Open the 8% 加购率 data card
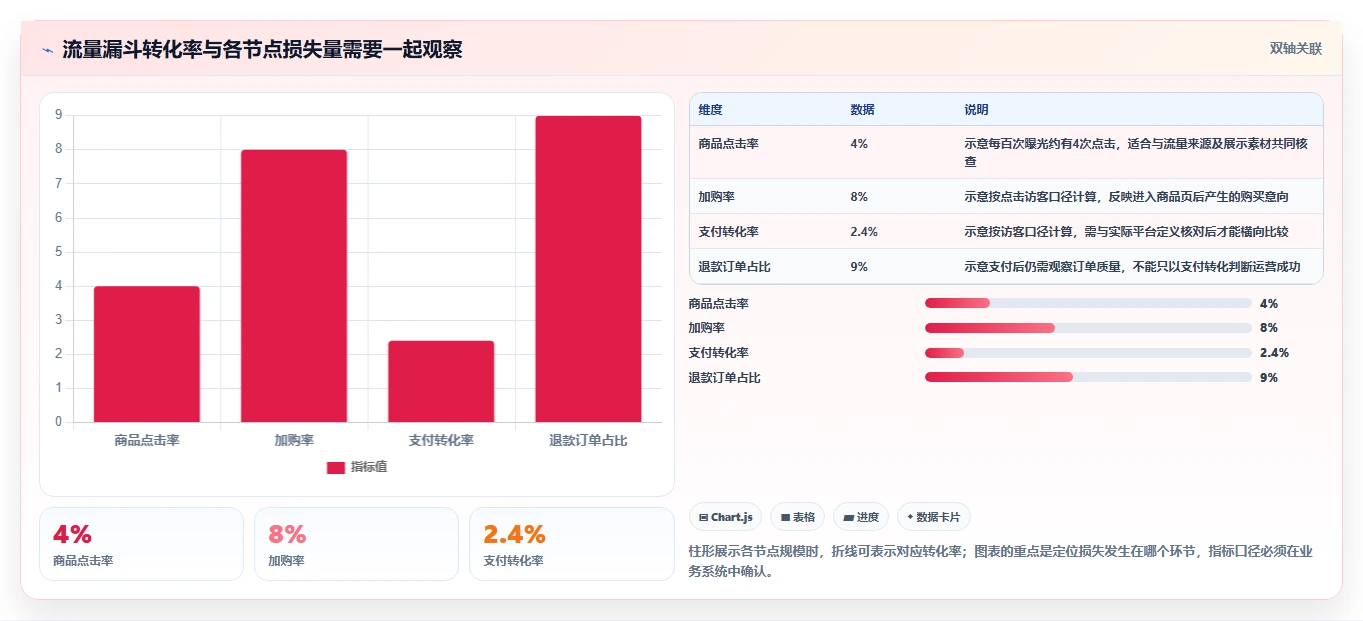 point(356,544)
